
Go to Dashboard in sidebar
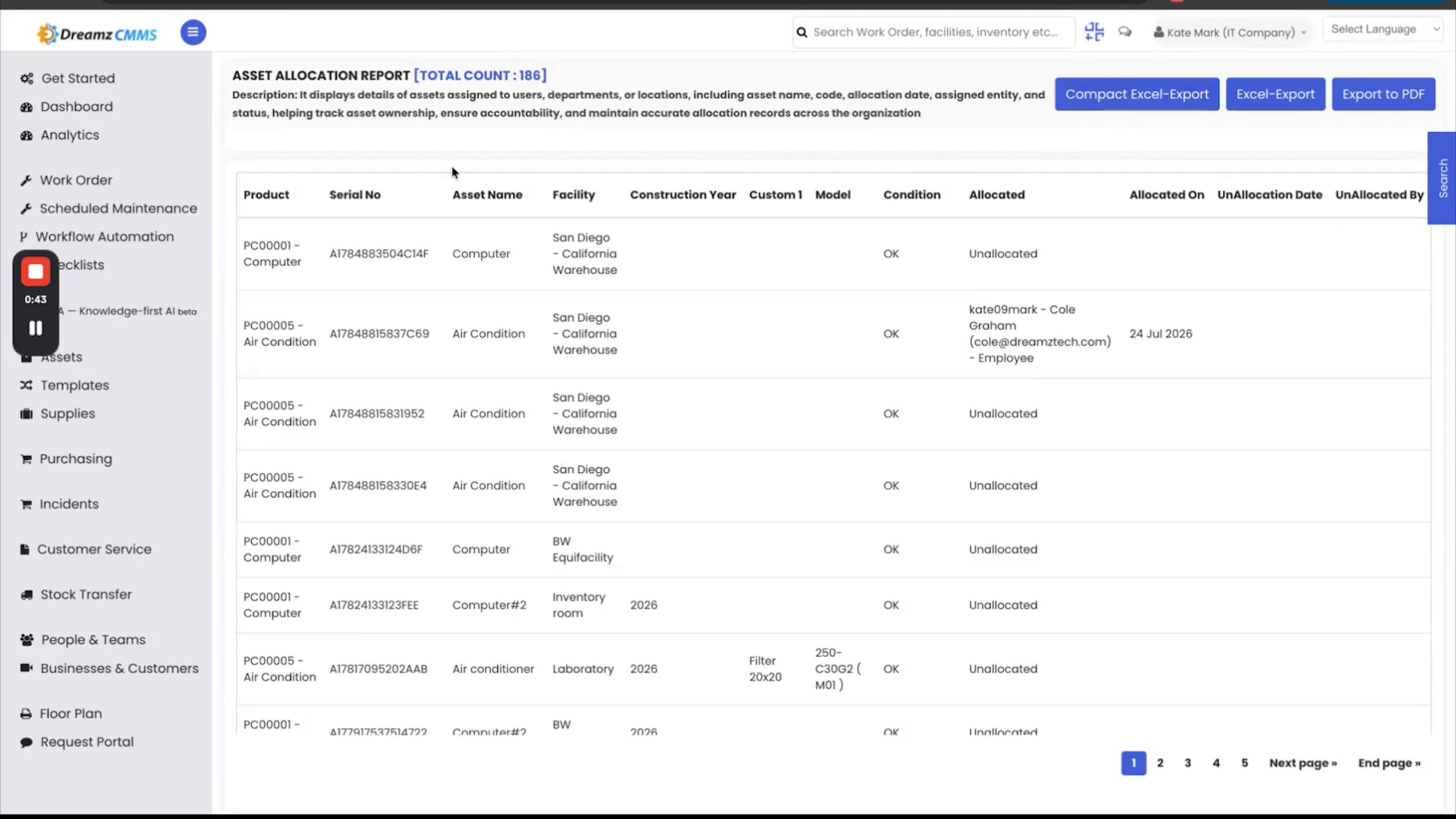tap(76, 107)
